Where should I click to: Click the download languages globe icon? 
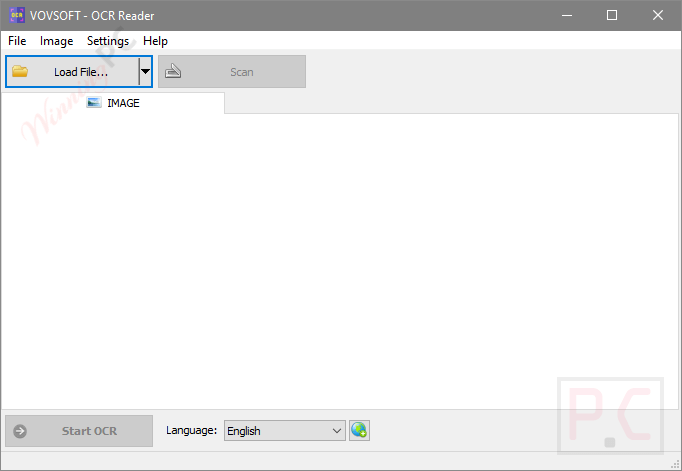[359, 431]
